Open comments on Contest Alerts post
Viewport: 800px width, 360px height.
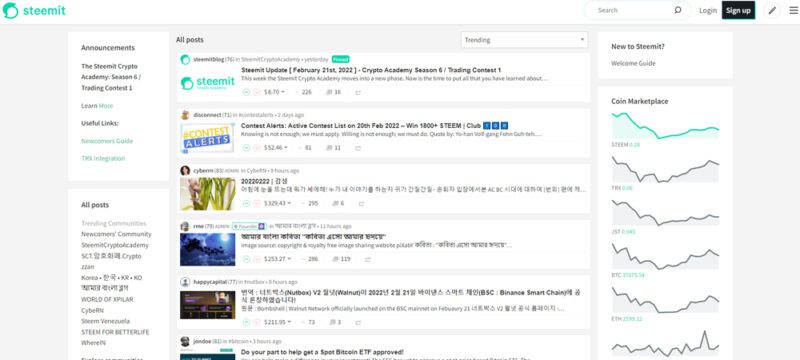(333, 148)
